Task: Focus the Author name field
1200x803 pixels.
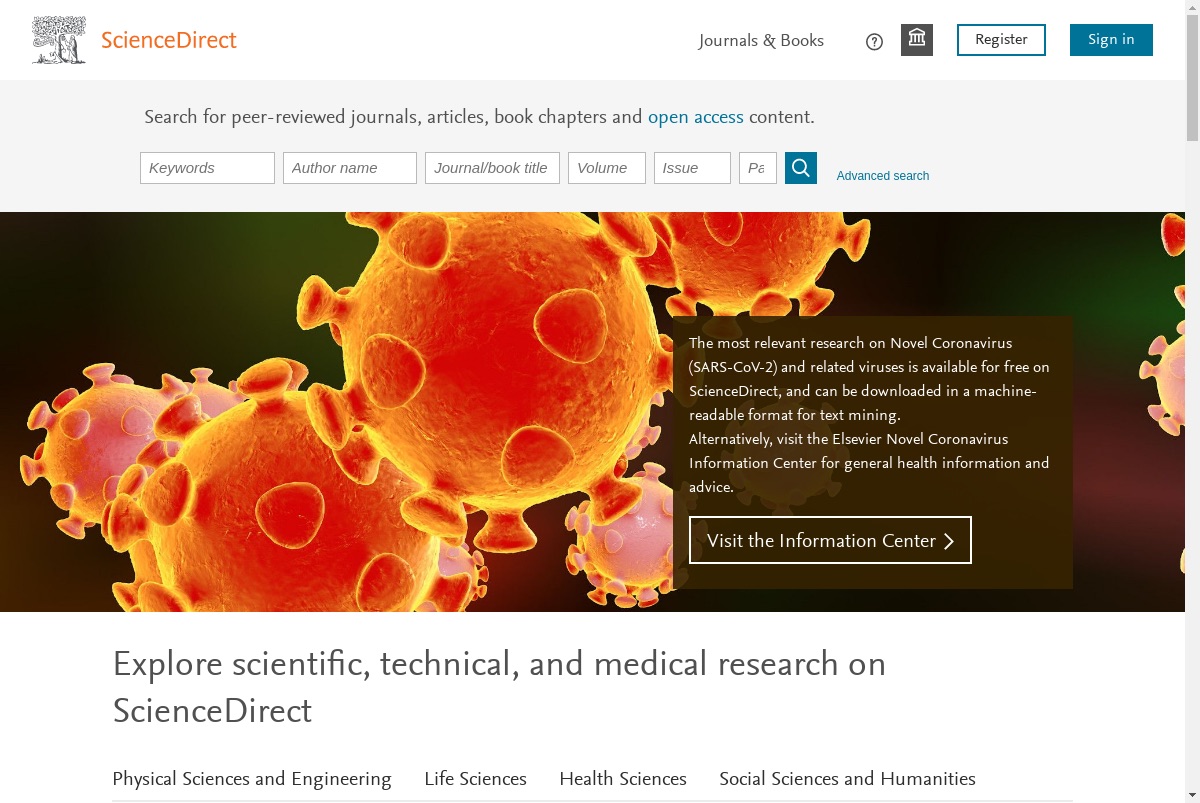Action: (350, 168)
